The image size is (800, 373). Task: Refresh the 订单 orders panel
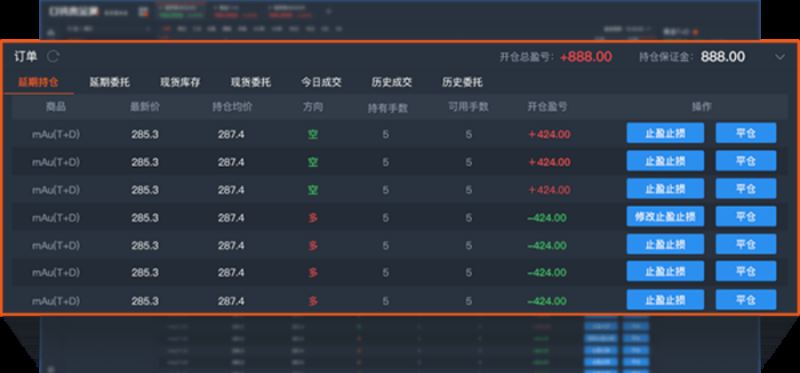point(53,57)
